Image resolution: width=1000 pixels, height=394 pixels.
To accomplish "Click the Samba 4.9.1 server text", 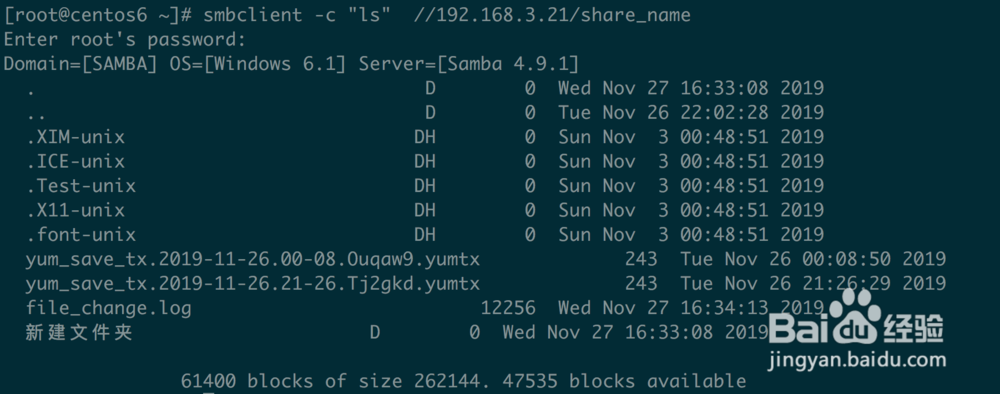I will (x=509, y=64).
